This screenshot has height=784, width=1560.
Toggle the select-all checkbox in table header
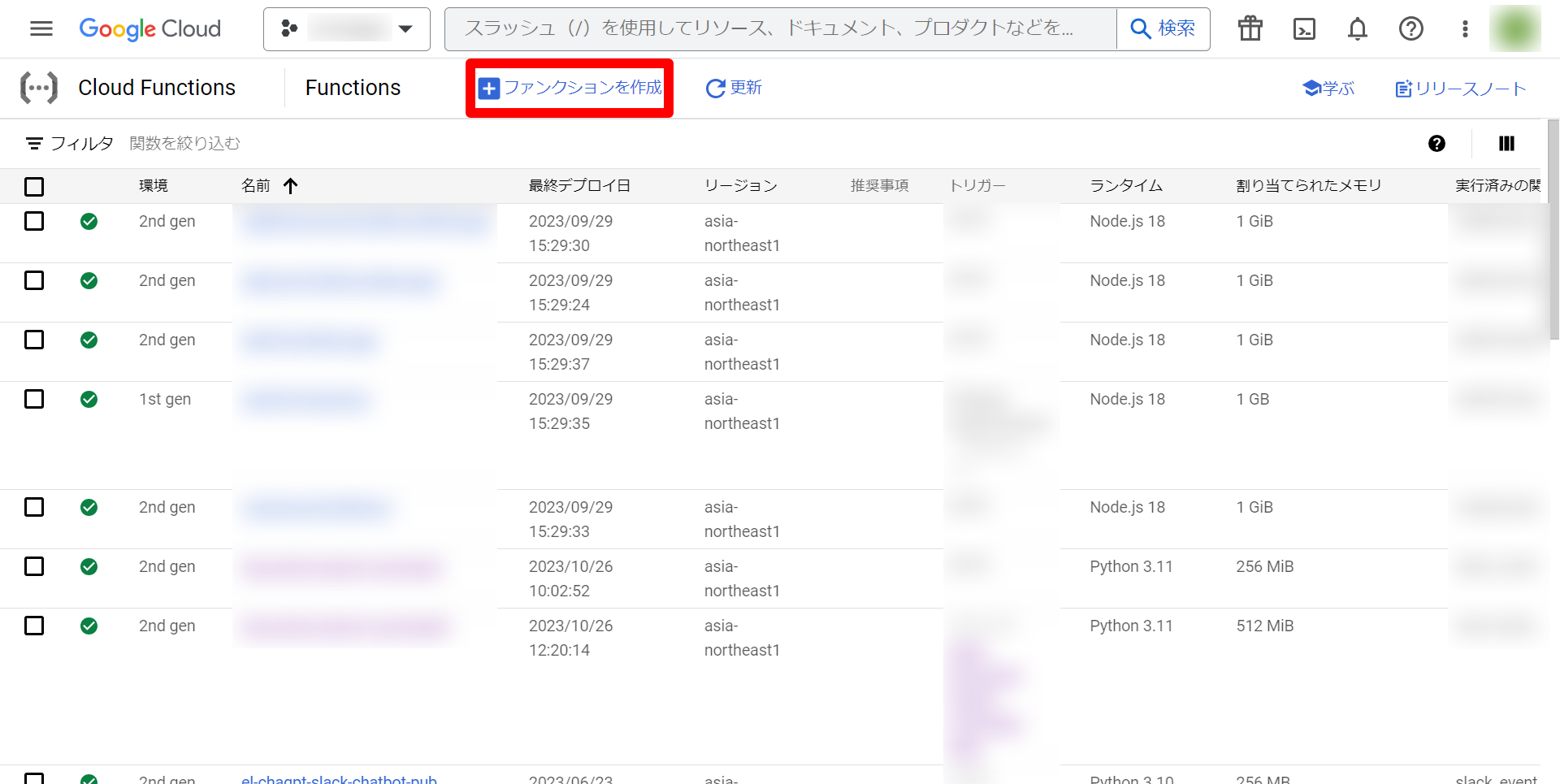tap(34, 187)
